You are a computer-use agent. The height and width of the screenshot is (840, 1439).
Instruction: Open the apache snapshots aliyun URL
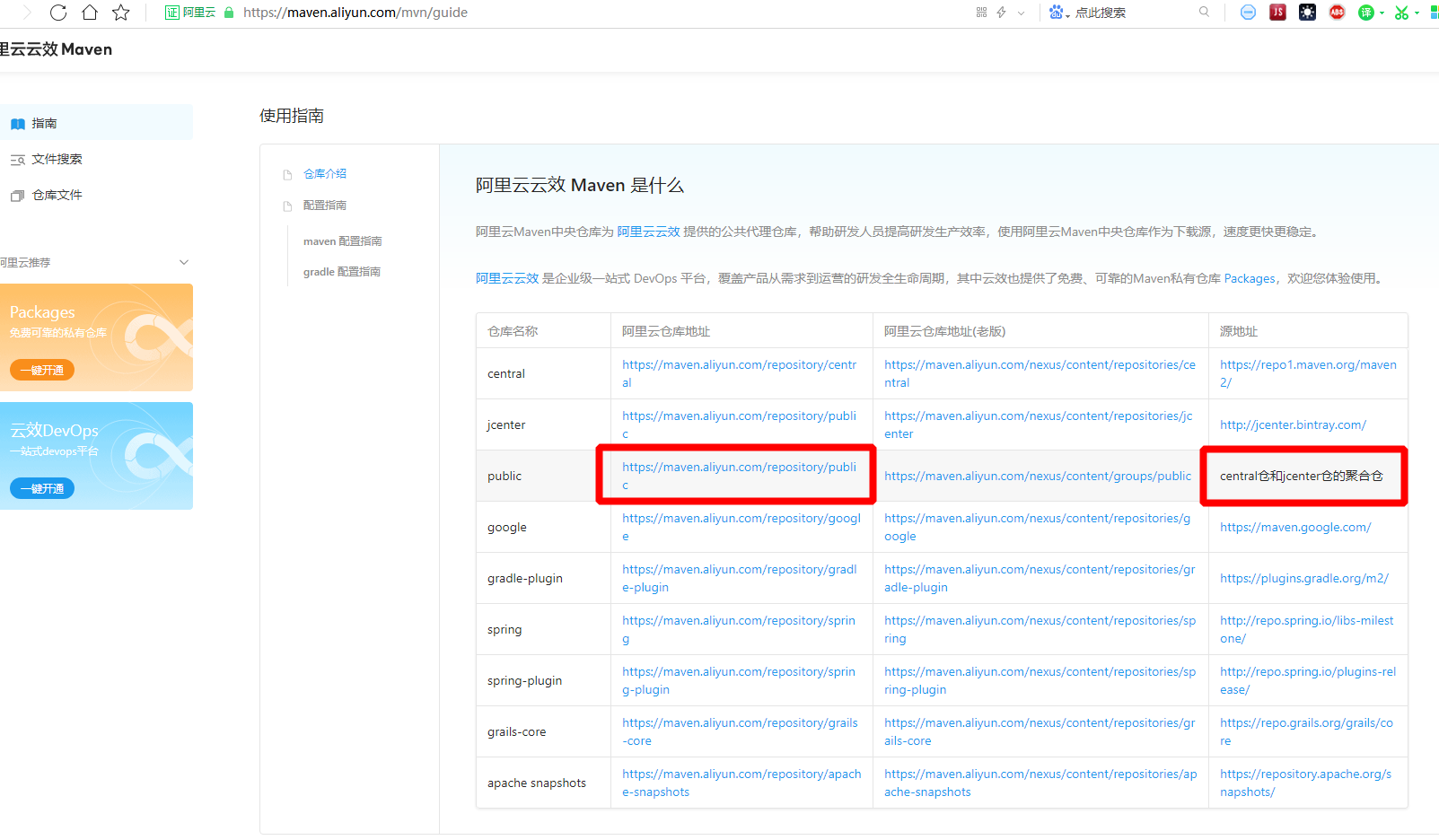coord(741,783)
